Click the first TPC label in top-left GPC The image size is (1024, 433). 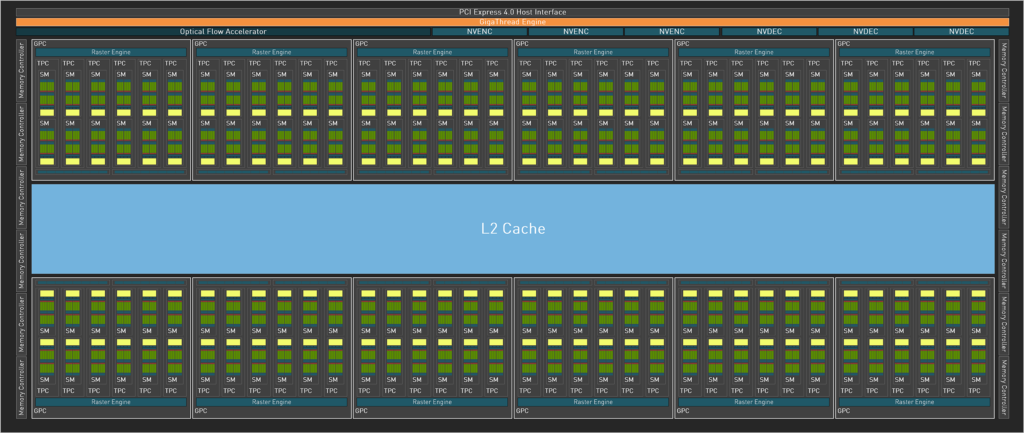click(x=45, y=64)
